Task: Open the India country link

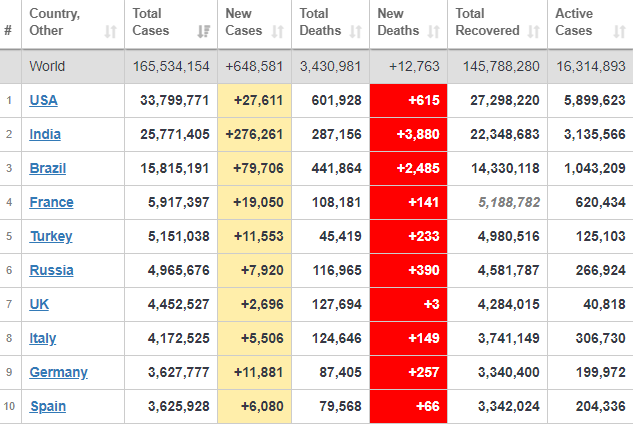Action: pos(45,134)
